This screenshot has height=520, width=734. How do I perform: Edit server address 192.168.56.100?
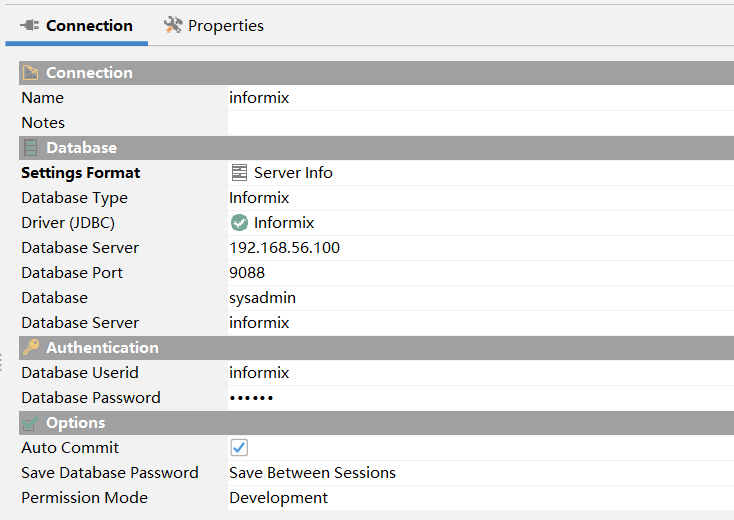[481, 248]
